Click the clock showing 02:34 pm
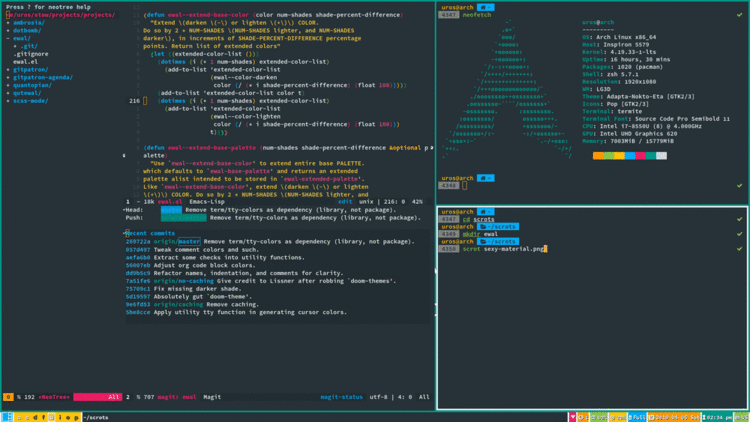750x422 pixels. 717,417
